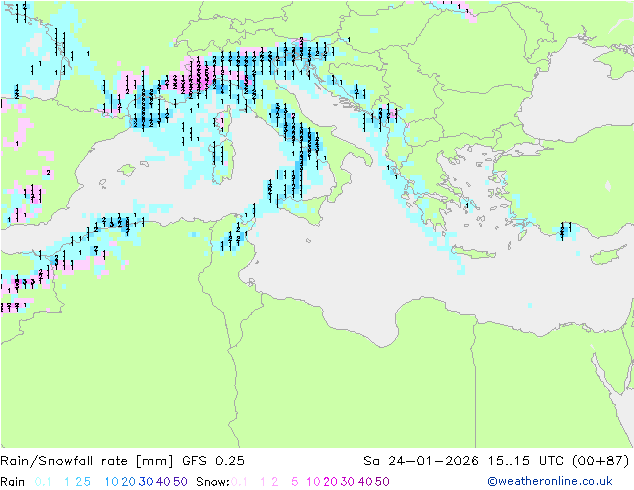Click the Snow legend value 5
The image size is (634, 490).
point(295,482)
